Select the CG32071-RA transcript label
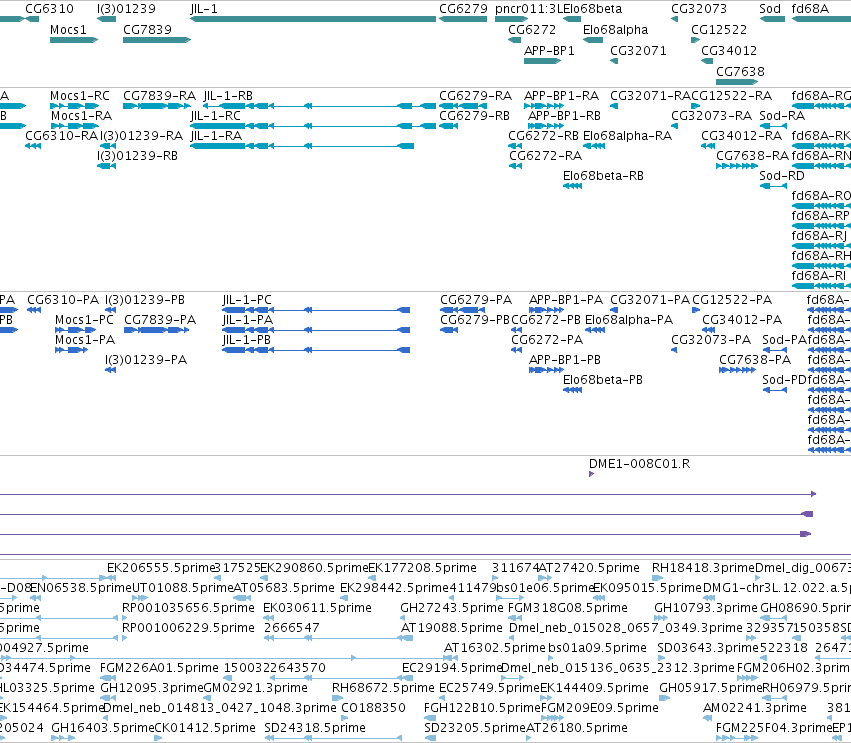 651,96
